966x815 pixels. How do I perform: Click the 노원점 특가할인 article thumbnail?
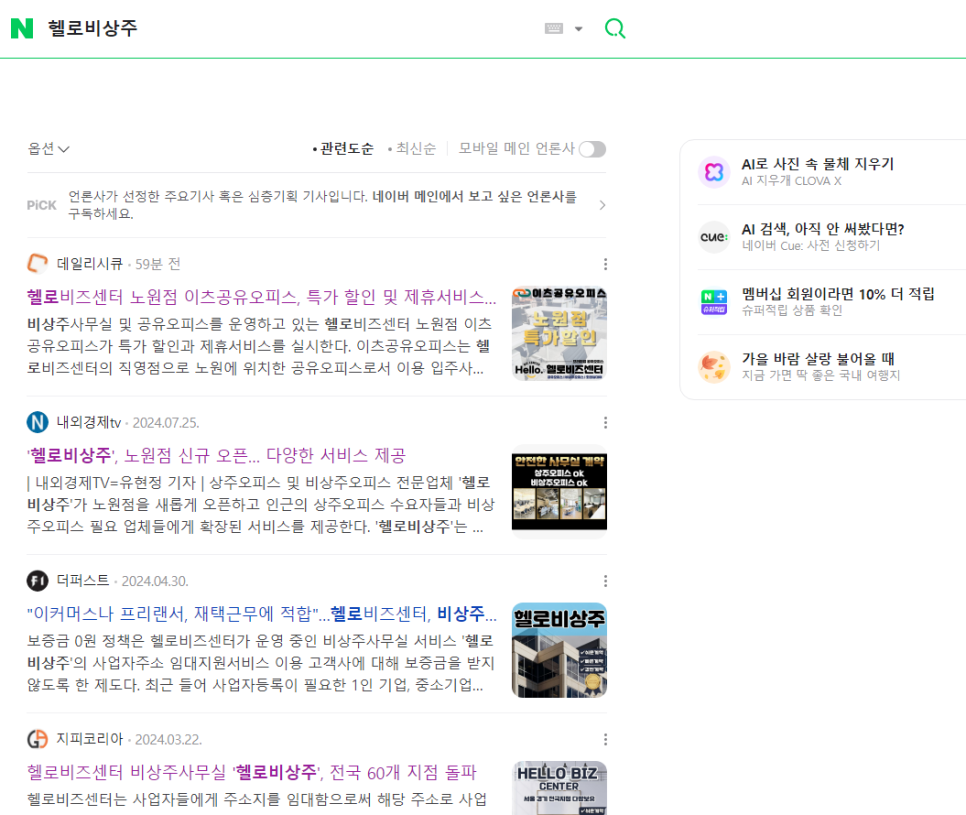[x=559, y=333]
